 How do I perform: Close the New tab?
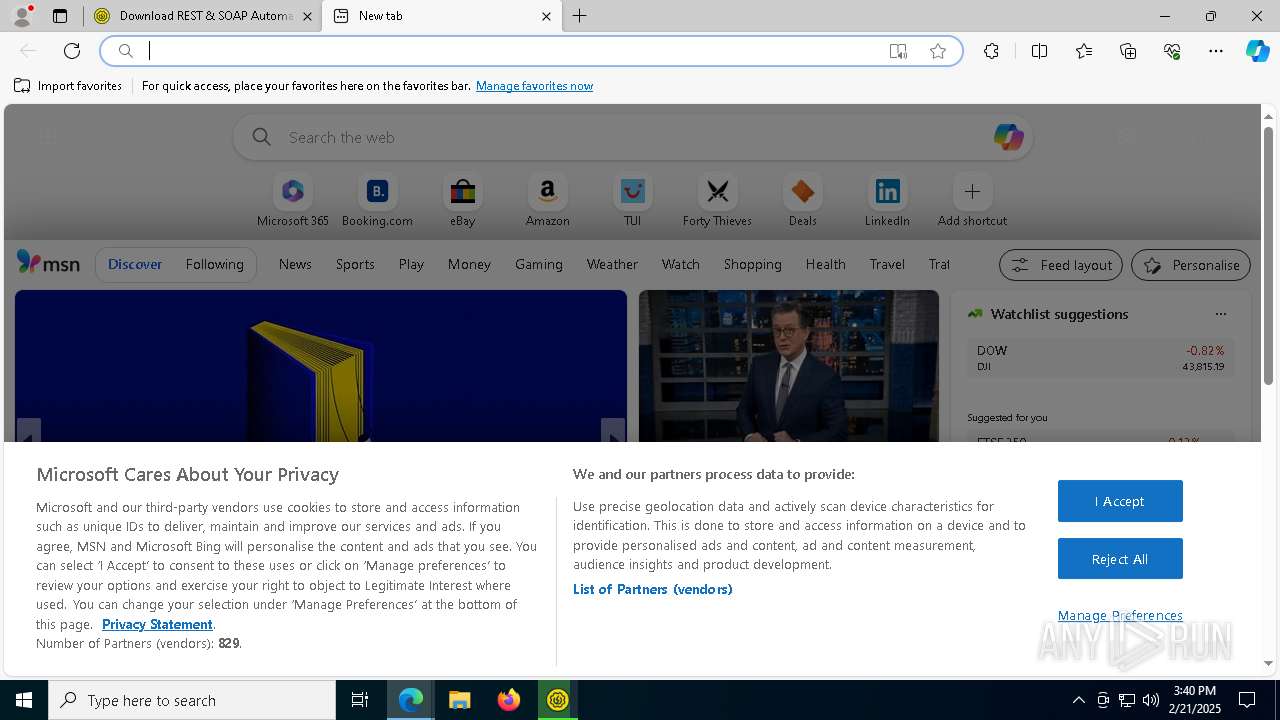click(546, 16)
